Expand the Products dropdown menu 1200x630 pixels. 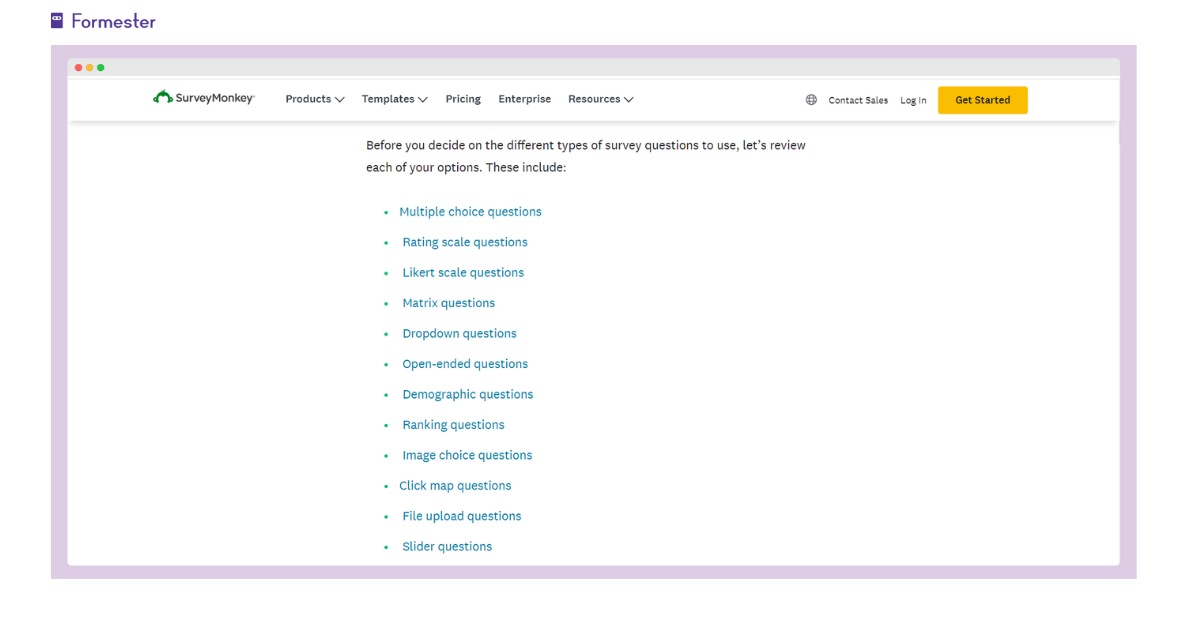coord(314,99)
